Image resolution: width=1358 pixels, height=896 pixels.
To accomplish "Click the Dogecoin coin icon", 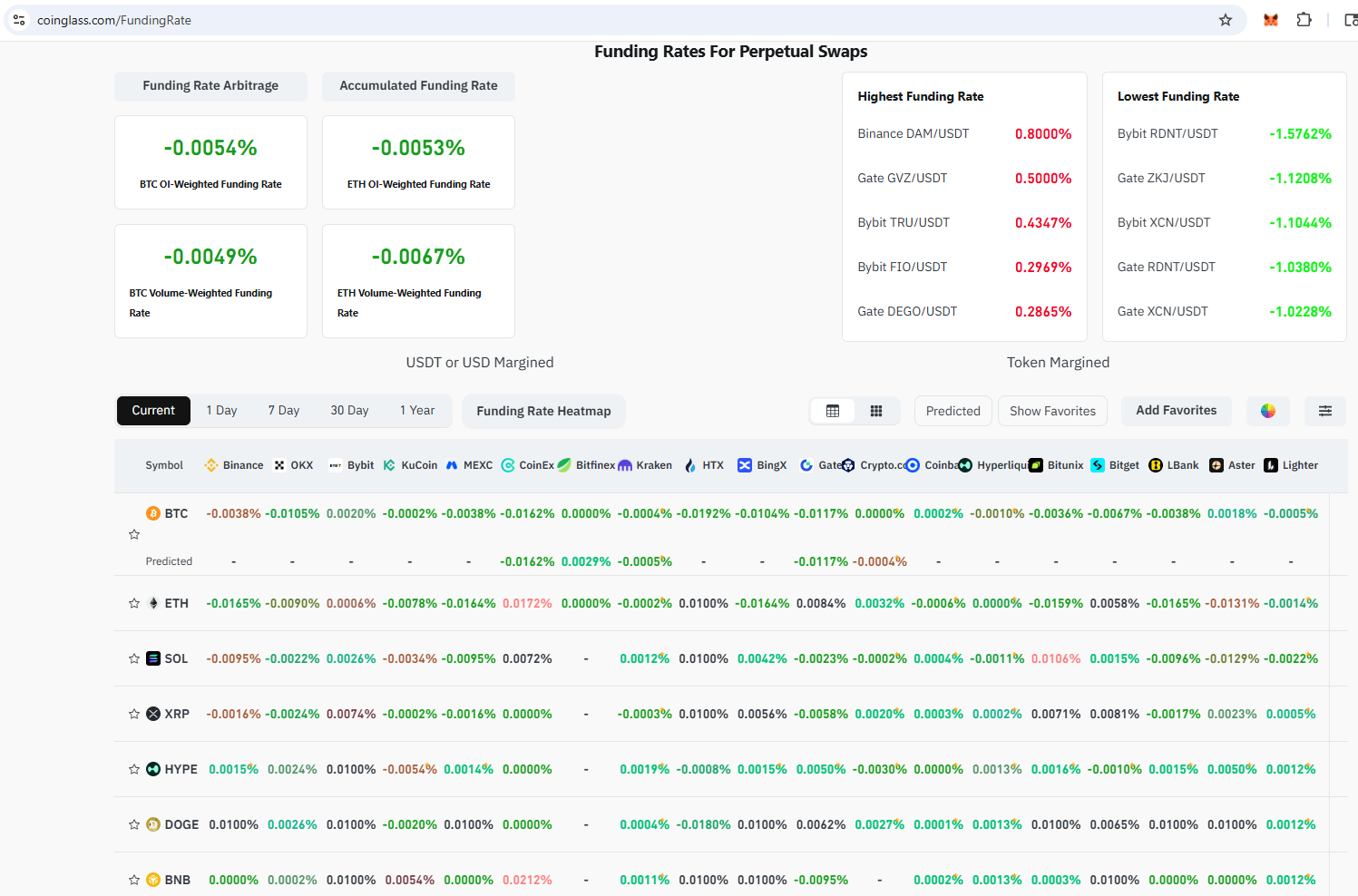I will [x=153, y=824].
